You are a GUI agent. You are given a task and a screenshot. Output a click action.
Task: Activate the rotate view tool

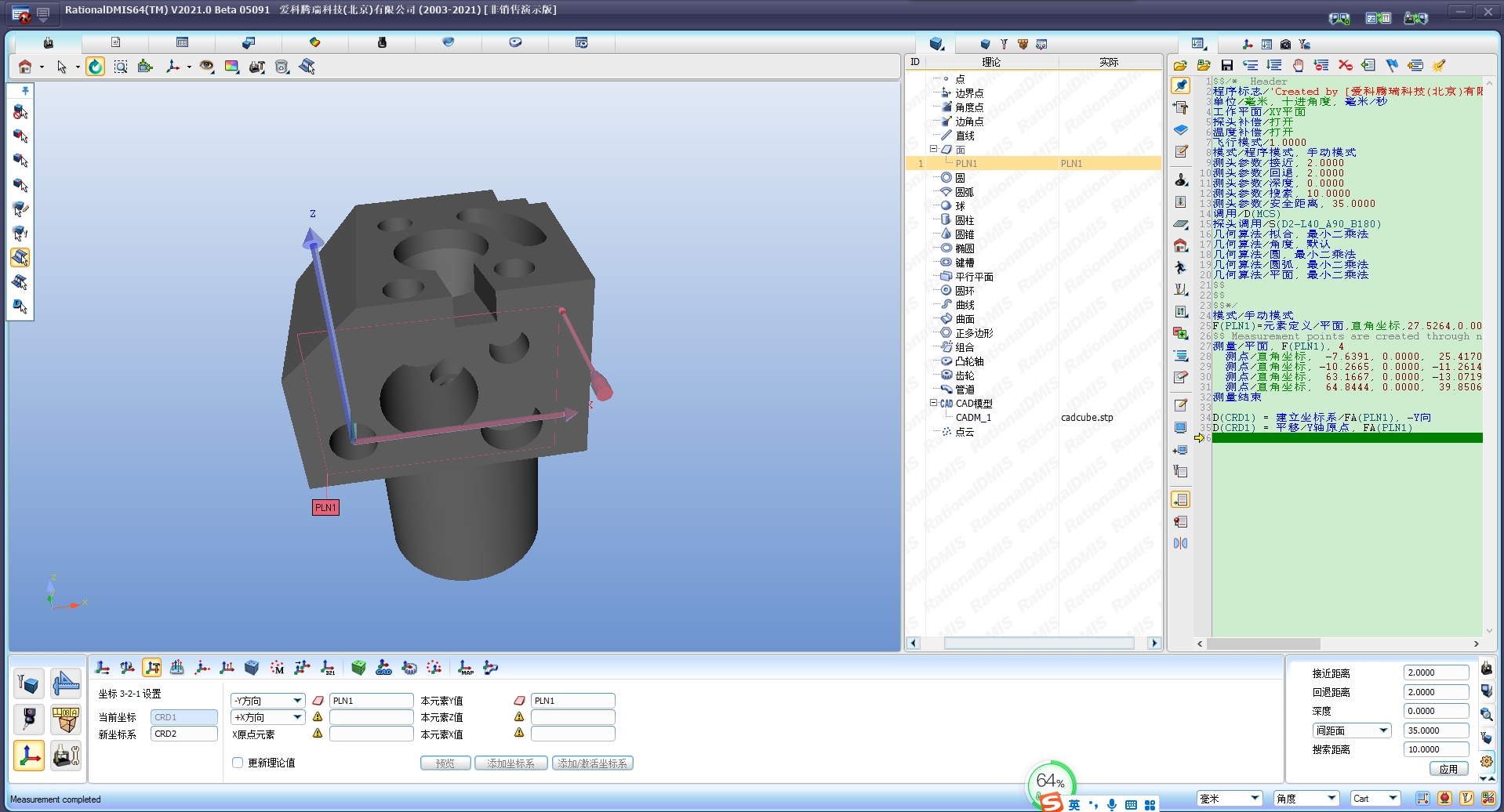(95, 67)
